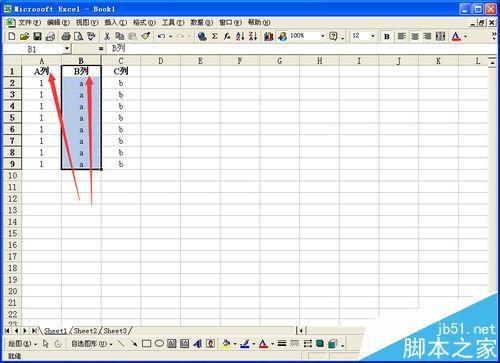Click the Cut scissors icon

107,36
